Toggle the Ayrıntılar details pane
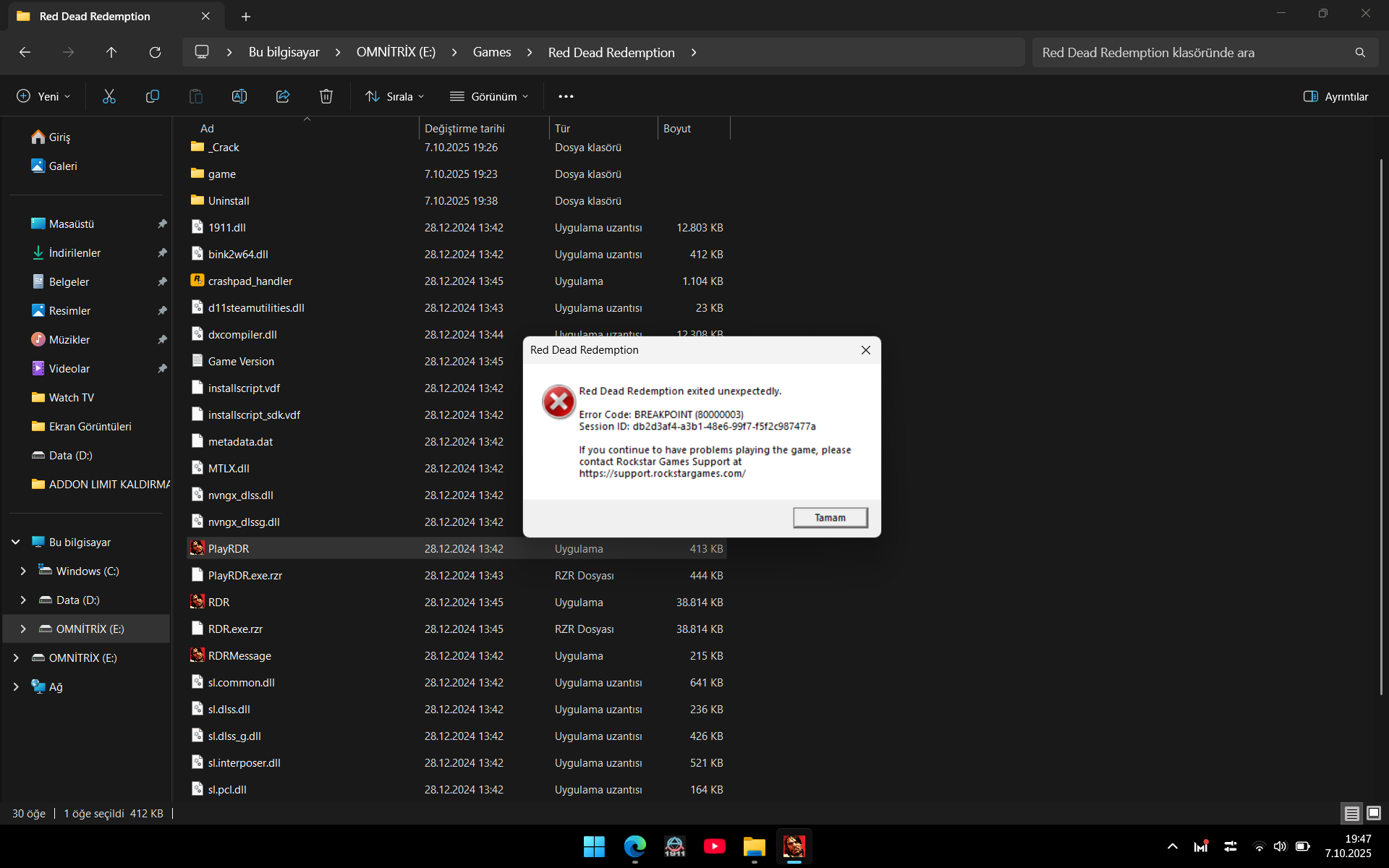 (x=1335, y=96)
